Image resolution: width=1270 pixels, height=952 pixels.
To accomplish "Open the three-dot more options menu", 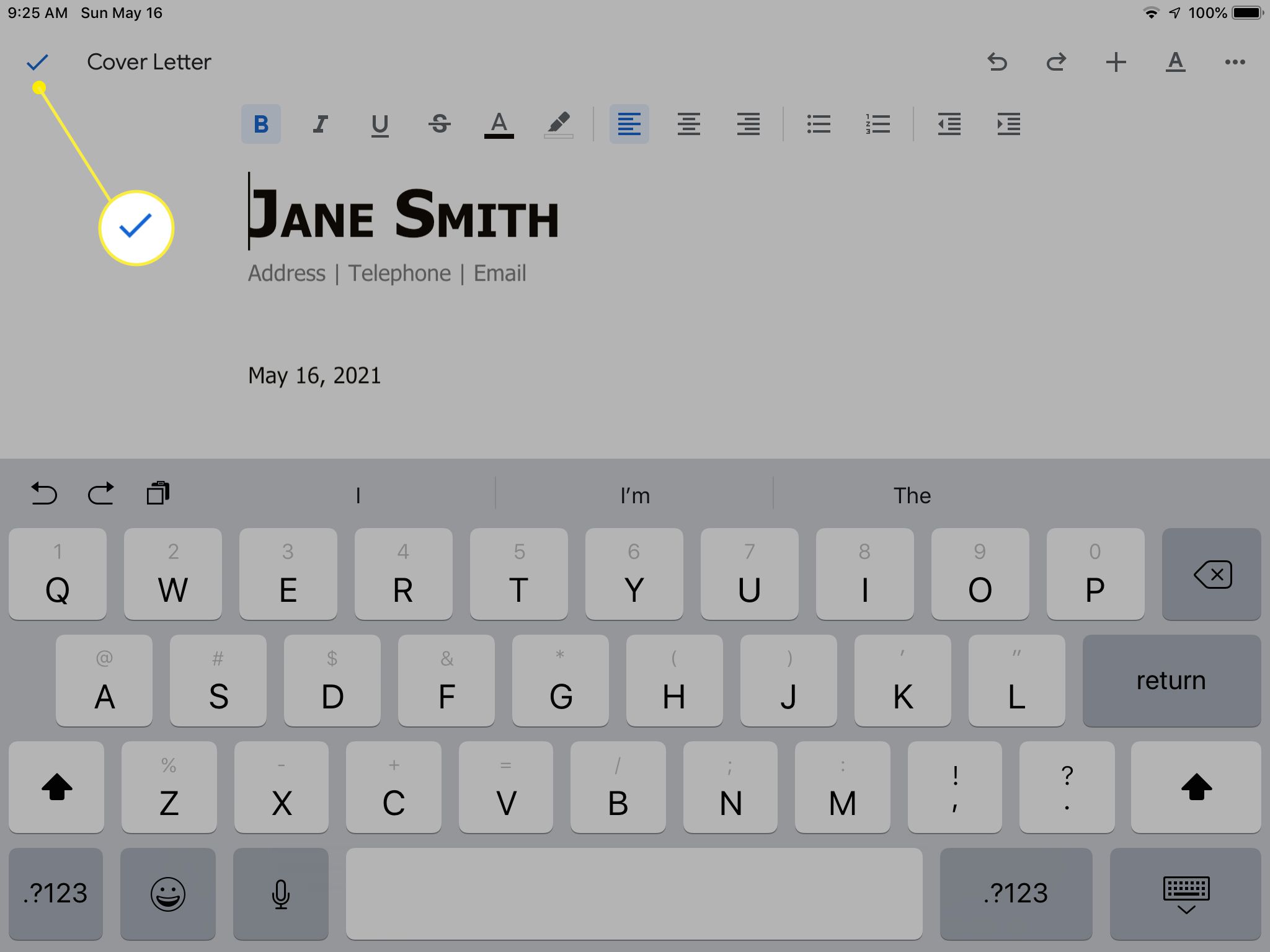I will pyautogui.click(x=1235, y=62).
